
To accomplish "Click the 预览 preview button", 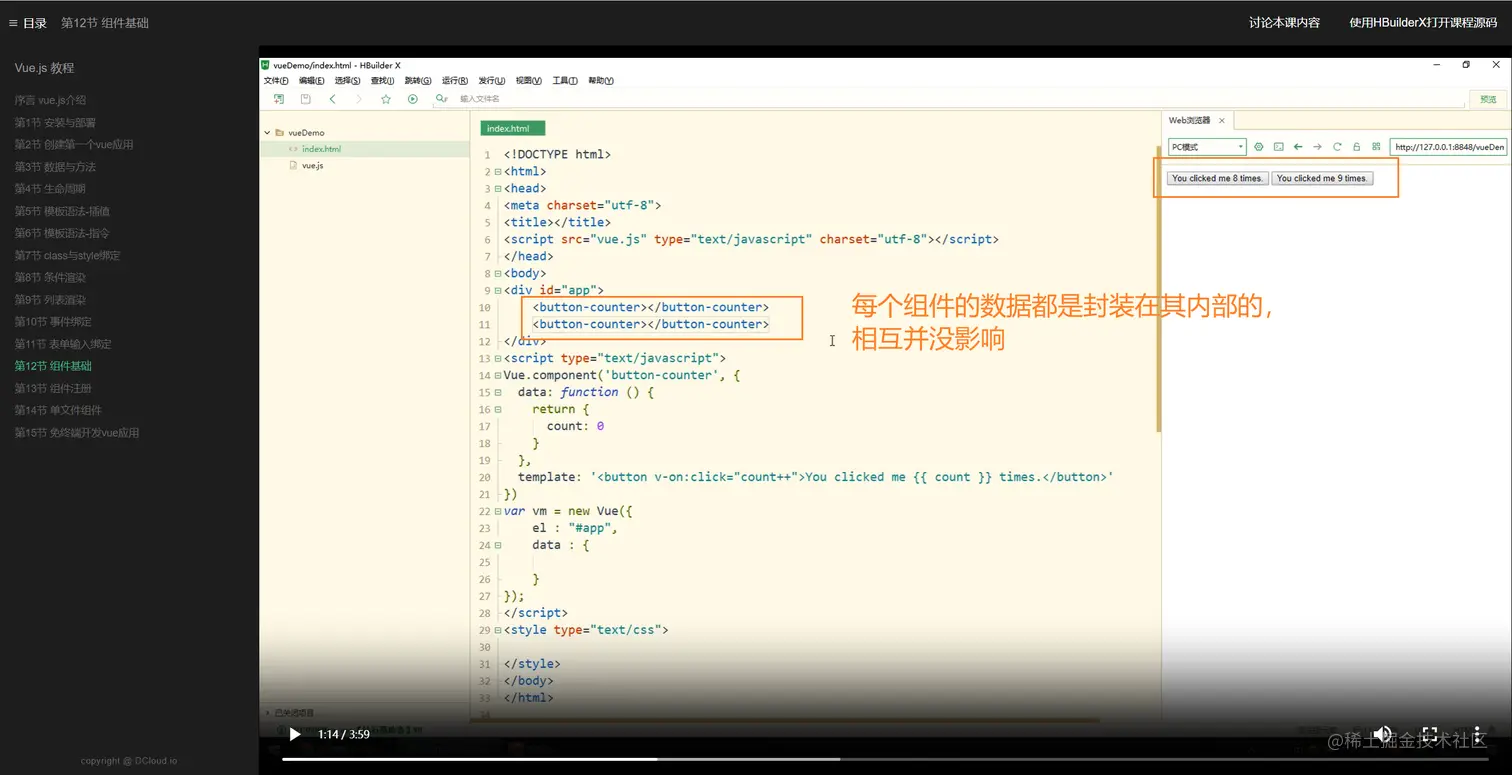I will [x=1488, y=99].
